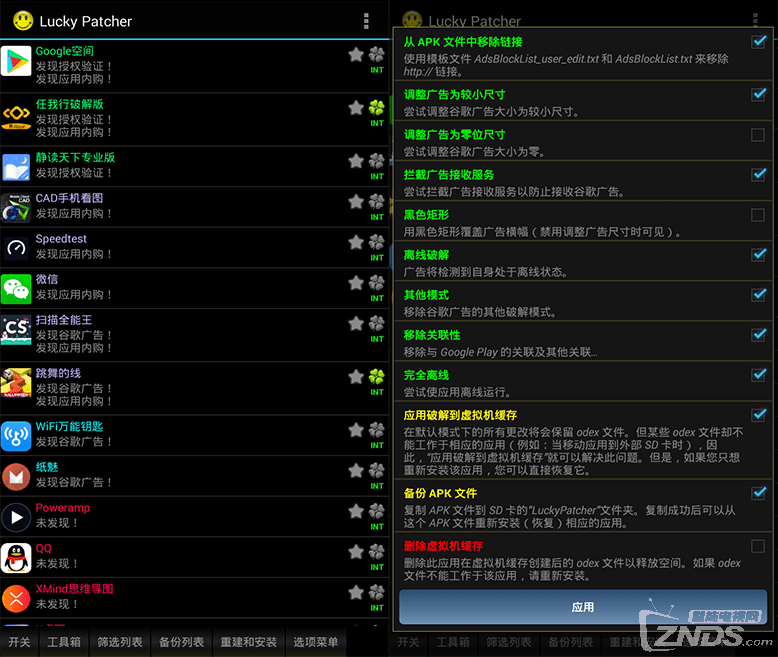Open the 开关 tab in bottom bar
The width and height of the screenshot is (778, 657).
click(x=19, y=642)
